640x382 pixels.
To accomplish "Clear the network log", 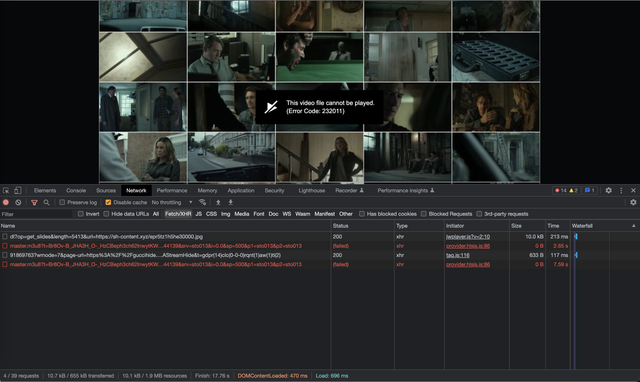I will coord(18,202).
